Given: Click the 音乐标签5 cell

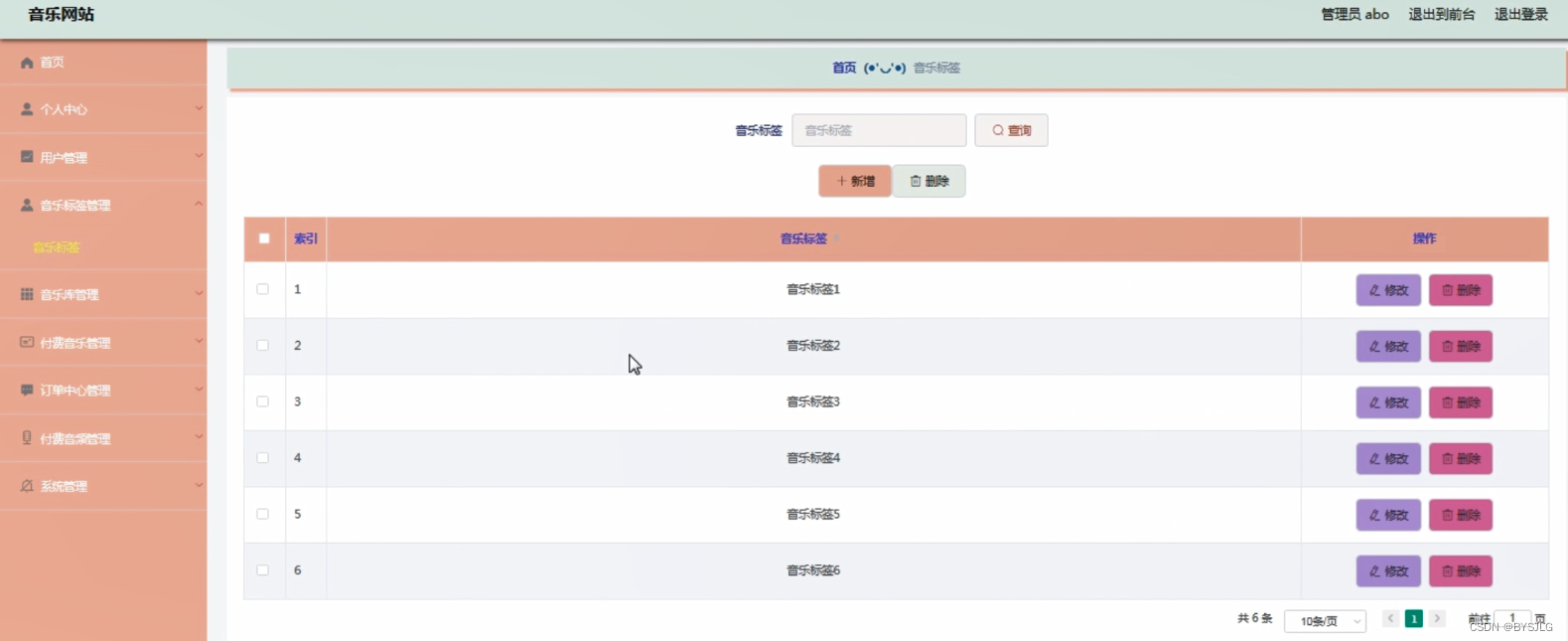Looking at the screenshot, I should (813, 514).
